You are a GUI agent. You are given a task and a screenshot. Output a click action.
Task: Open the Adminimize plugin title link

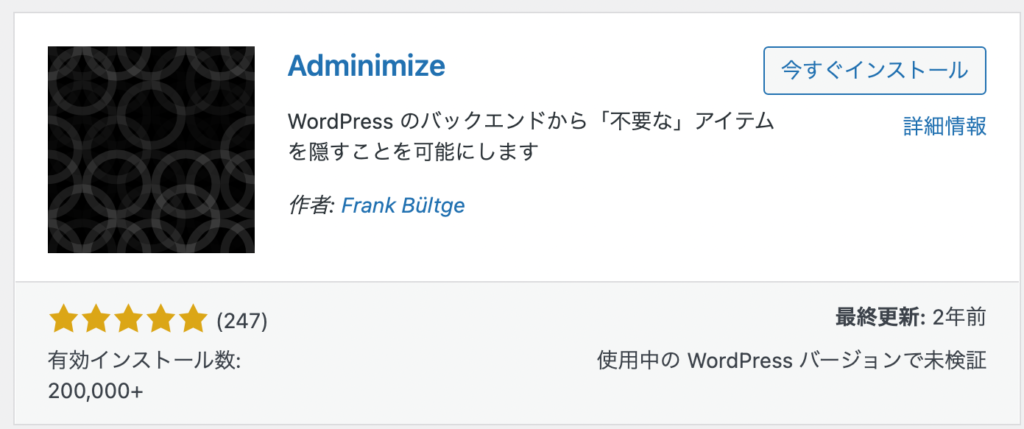366,65
